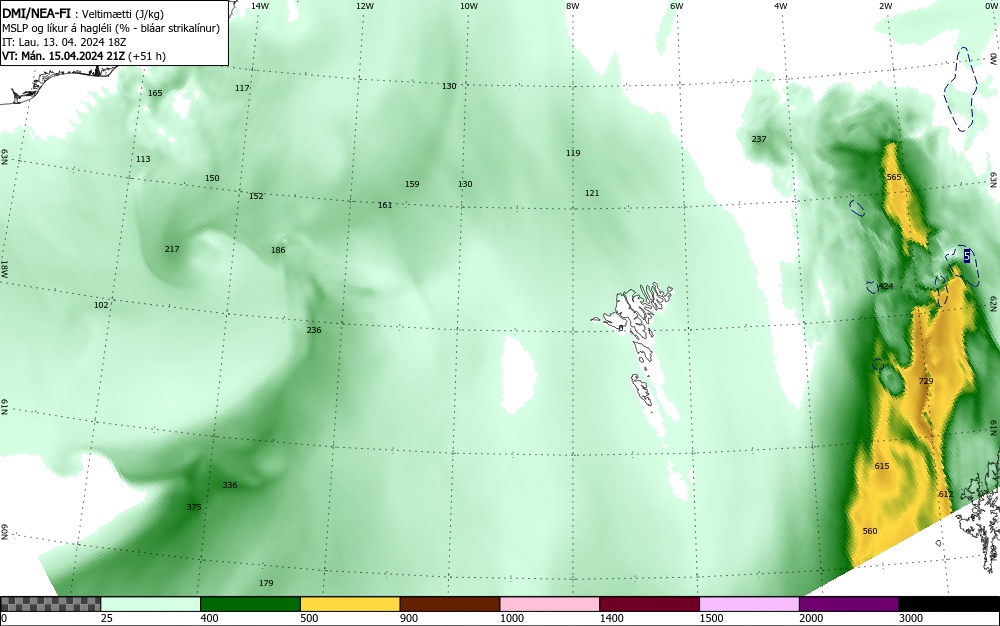Click the map value '113'
Screen dimensions: 1000x626
[143, 159]
